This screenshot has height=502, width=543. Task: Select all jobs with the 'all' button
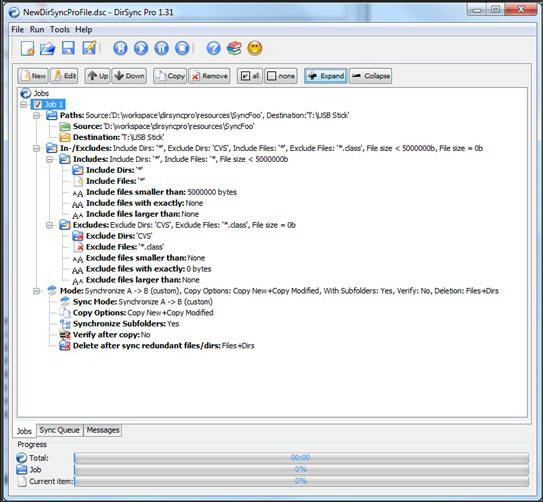coord(250,76)
